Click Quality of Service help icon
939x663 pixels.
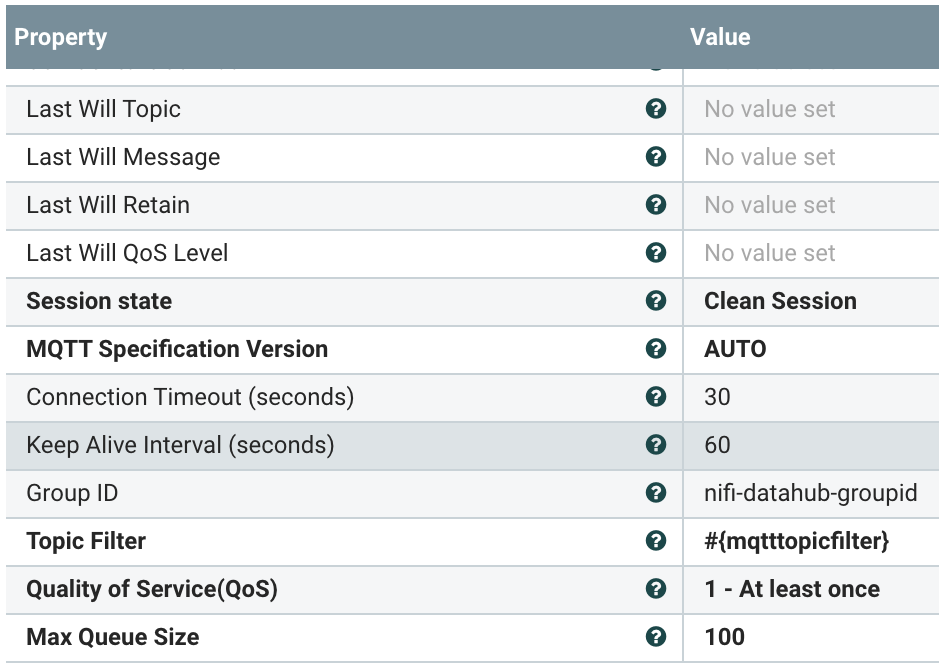click(x=656, y=589)
